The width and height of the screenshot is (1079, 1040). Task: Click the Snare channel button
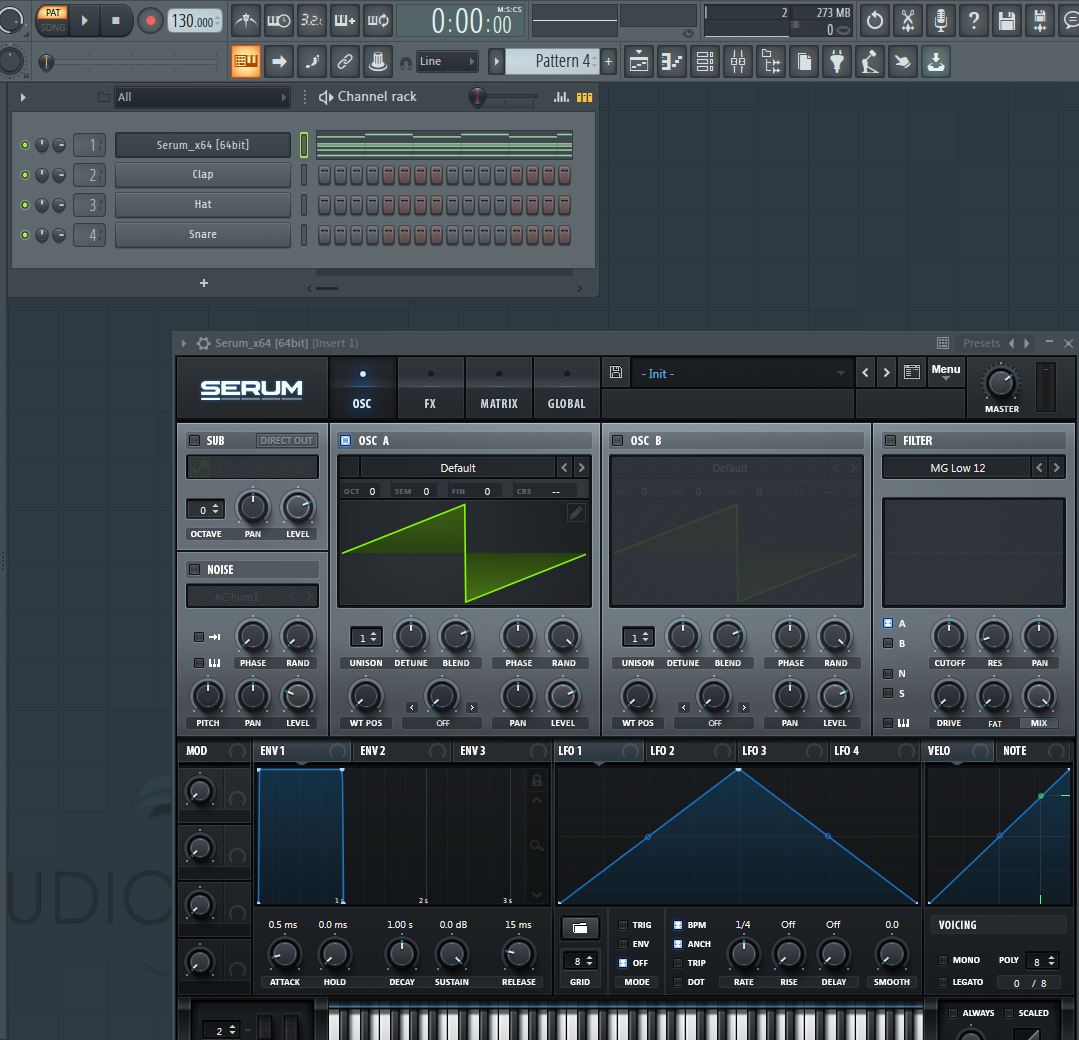[x=202, y=235]
